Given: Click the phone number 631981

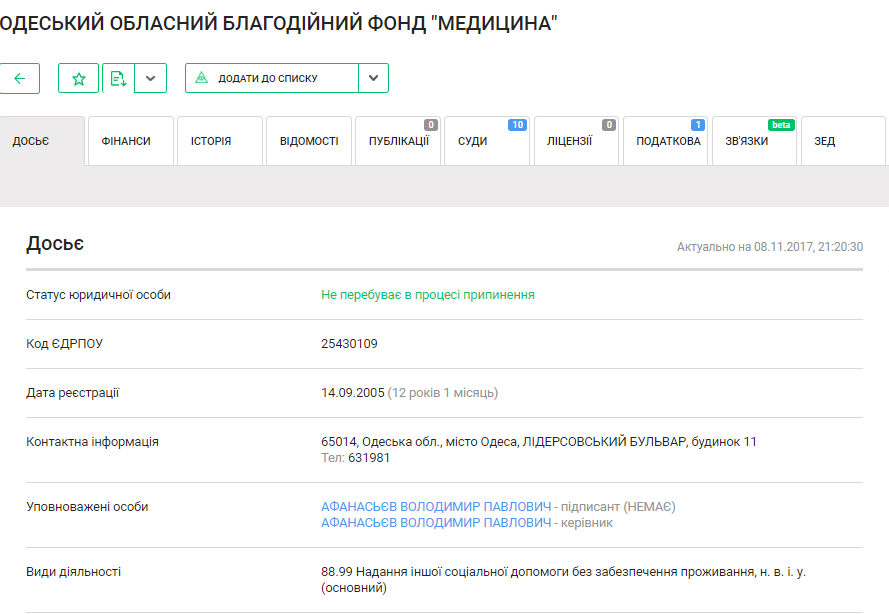Looking at the screenshot, I should (369, 458).
